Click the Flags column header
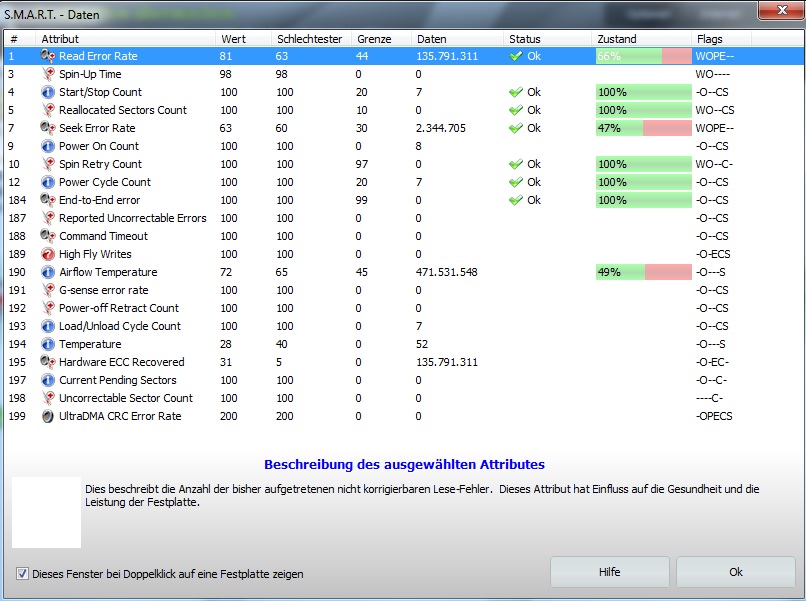 pos(721,39)
